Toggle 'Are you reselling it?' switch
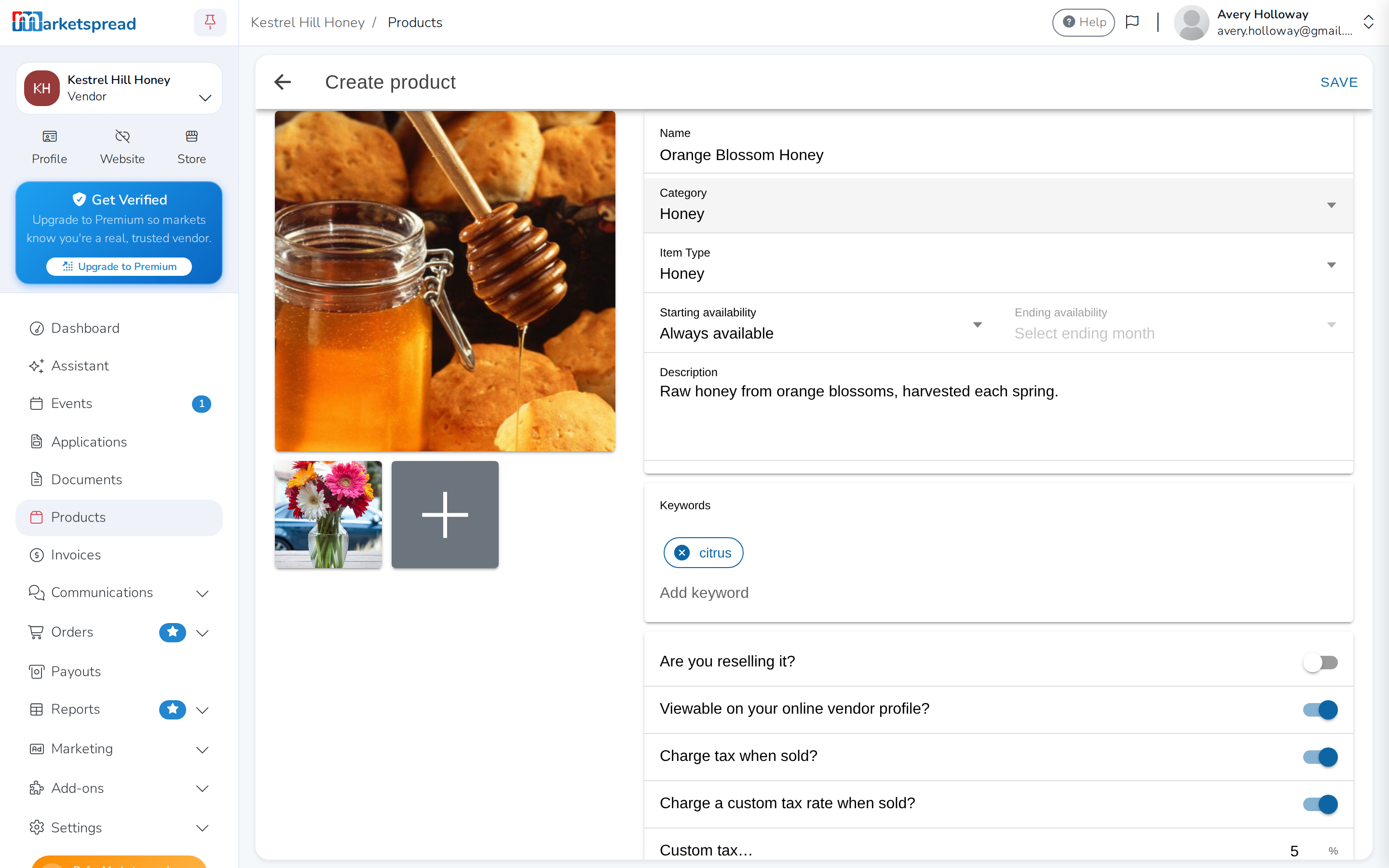 click(1320, 663)
